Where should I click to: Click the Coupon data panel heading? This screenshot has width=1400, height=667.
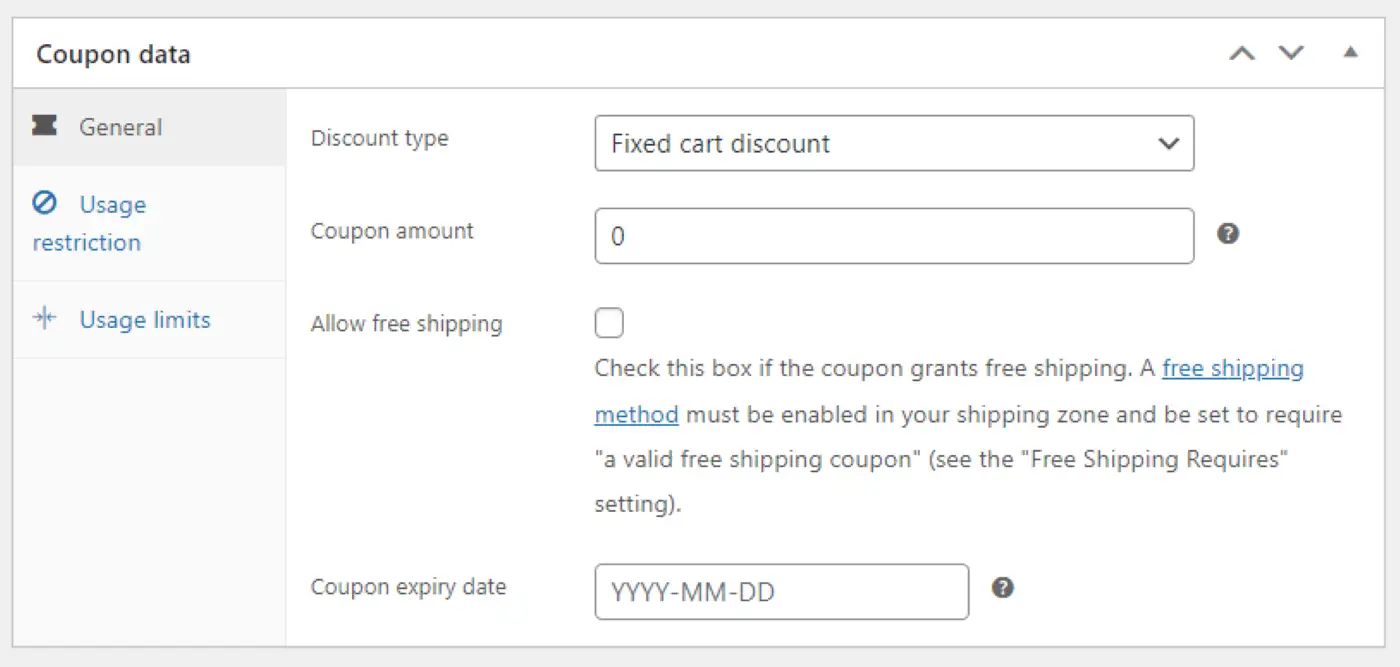click(x=113, y=54)
